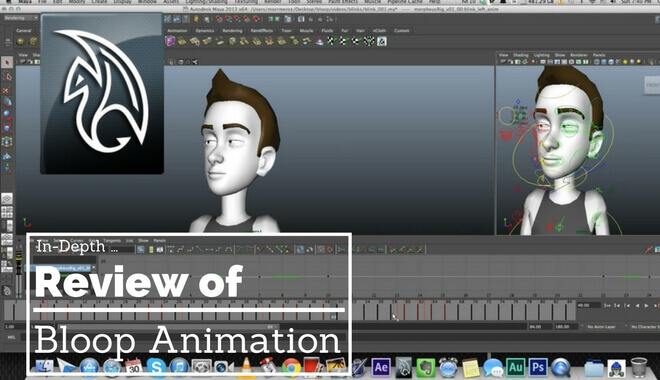Open the No Anim Layer dropdown
This screenshot has height=380, width=660.
pyautogui.click(x=602, y=327)
